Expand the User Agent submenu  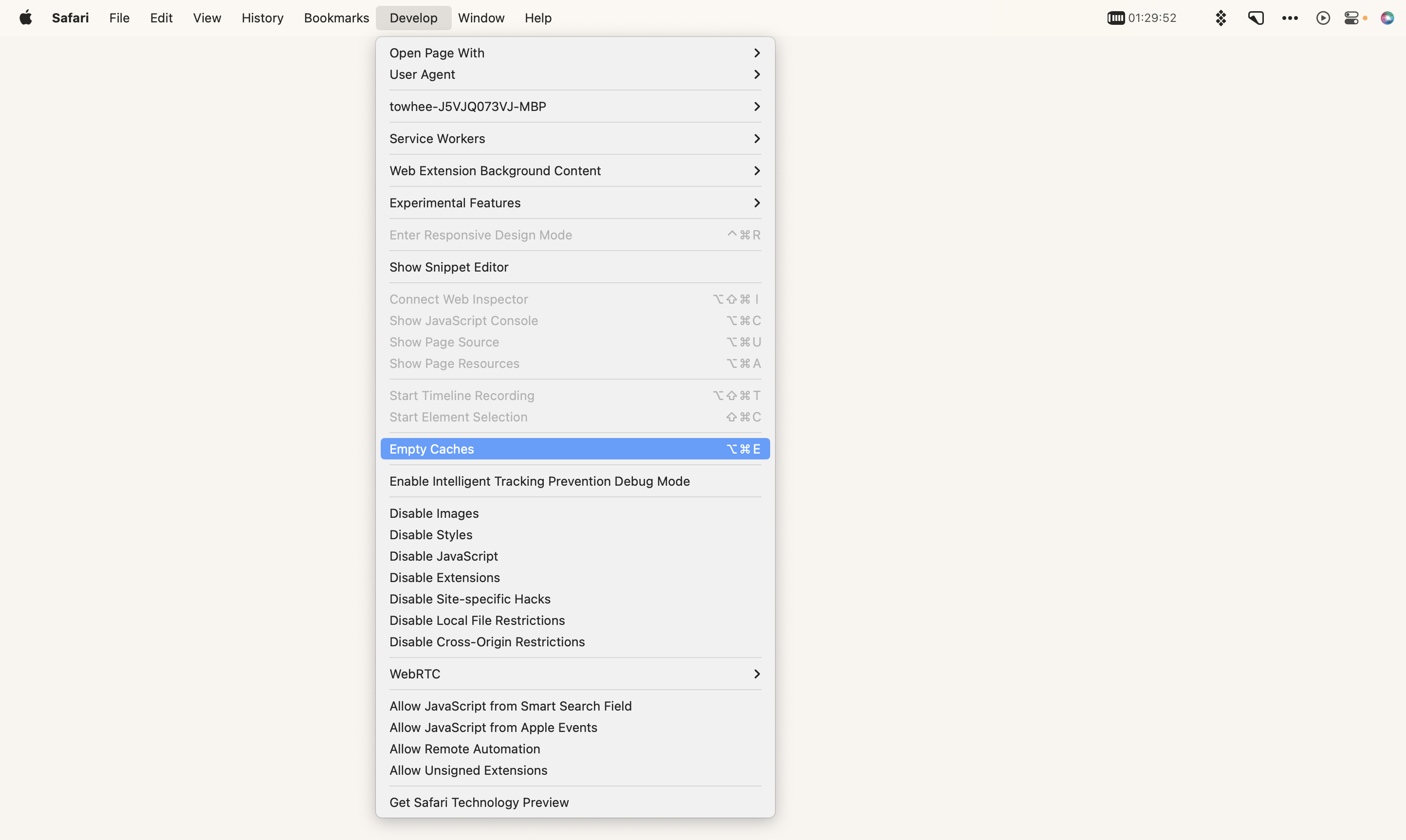point(575,74)
